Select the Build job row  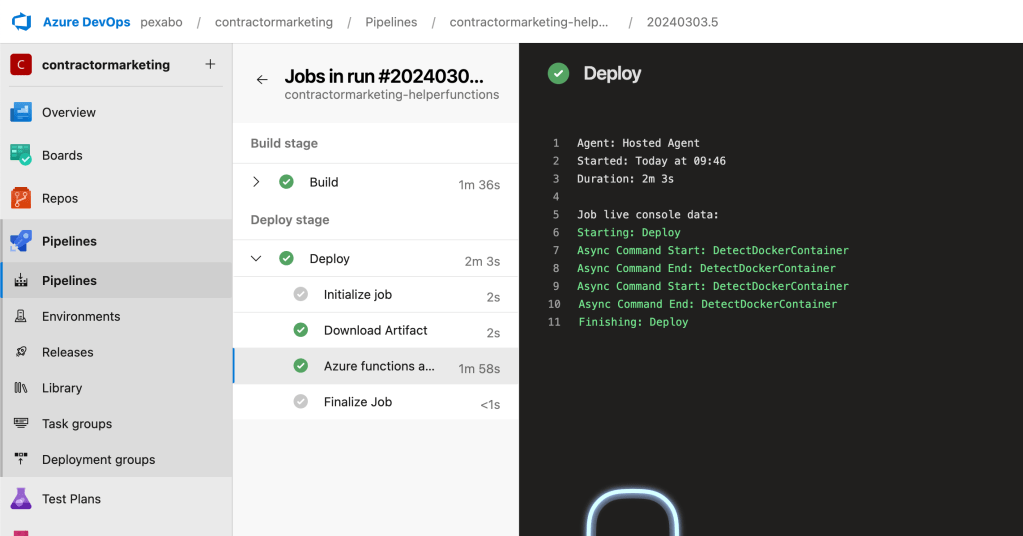coord(376,183)
